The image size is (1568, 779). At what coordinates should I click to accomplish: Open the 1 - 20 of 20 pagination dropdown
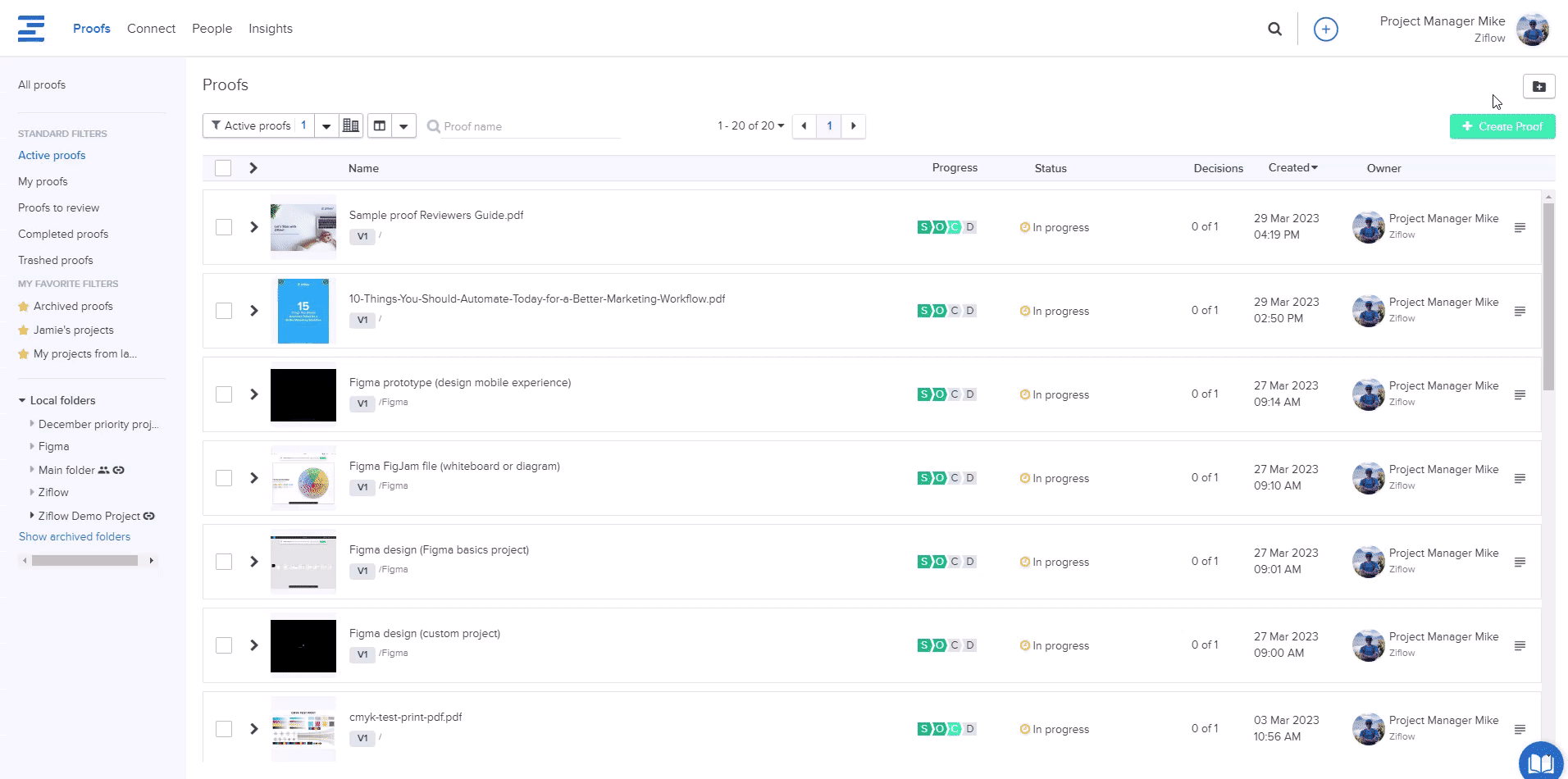[x=750, y=125]
